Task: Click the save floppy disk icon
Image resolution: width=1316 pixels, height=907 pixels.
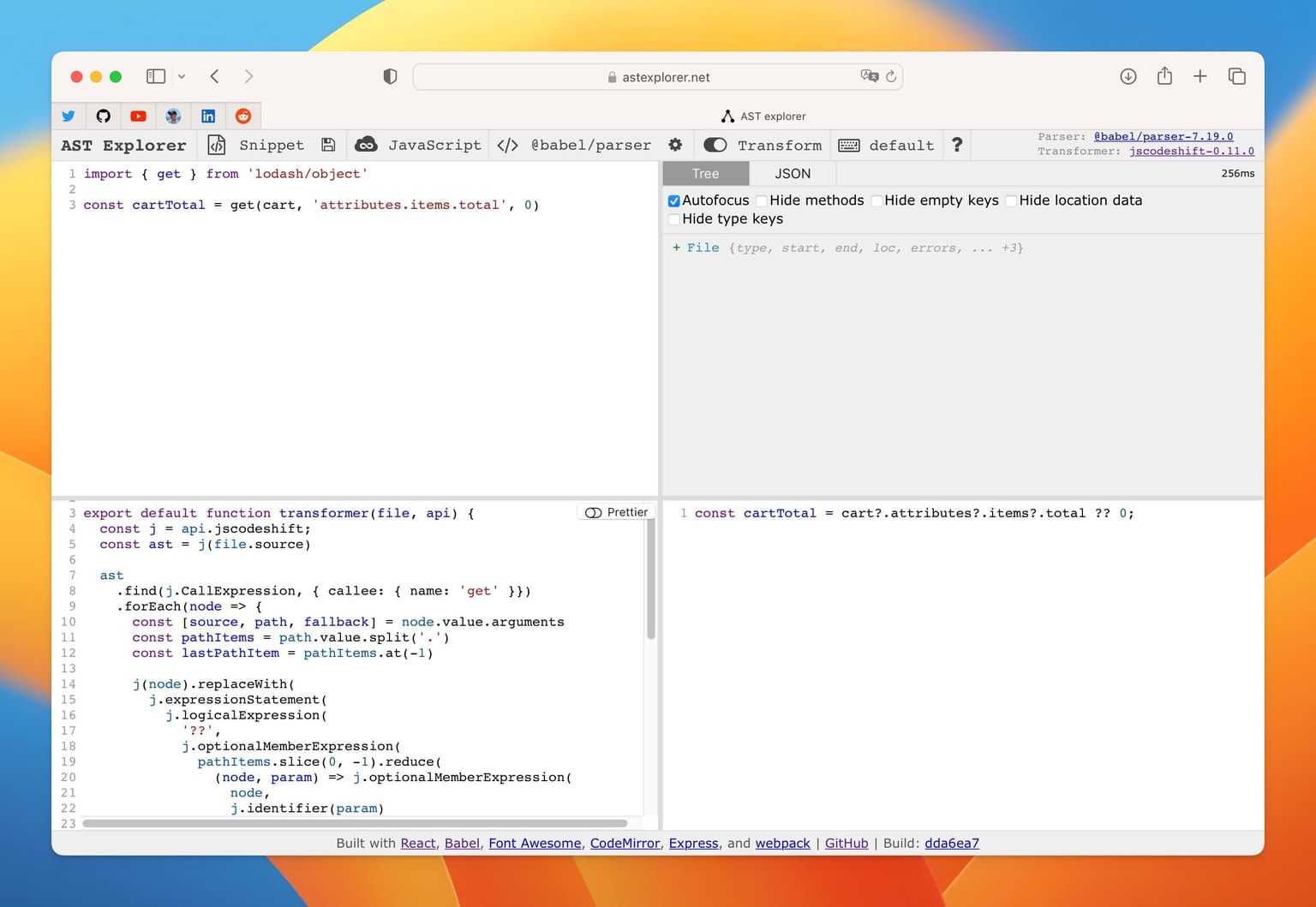Action: (328, 146)
